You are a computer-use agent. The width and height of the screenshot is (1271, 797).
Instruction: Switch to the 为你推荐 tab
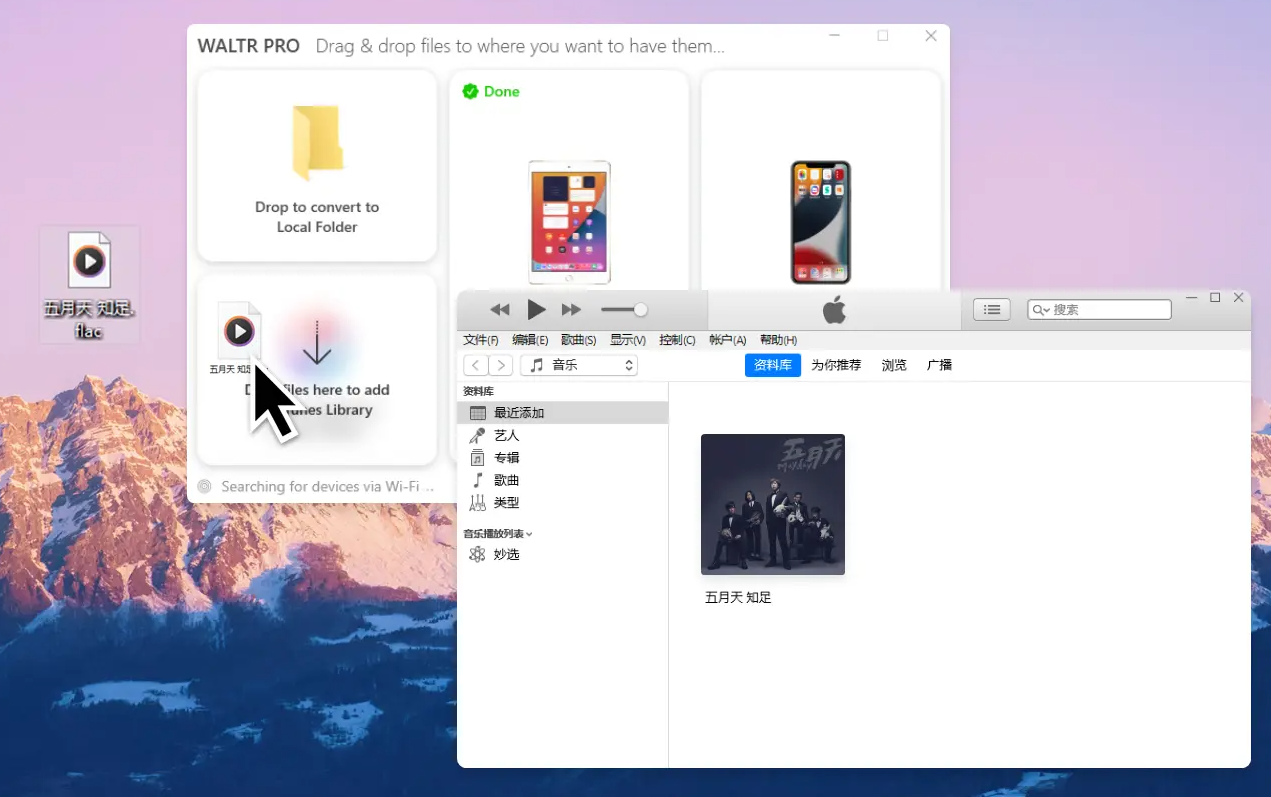click(836, 365)
